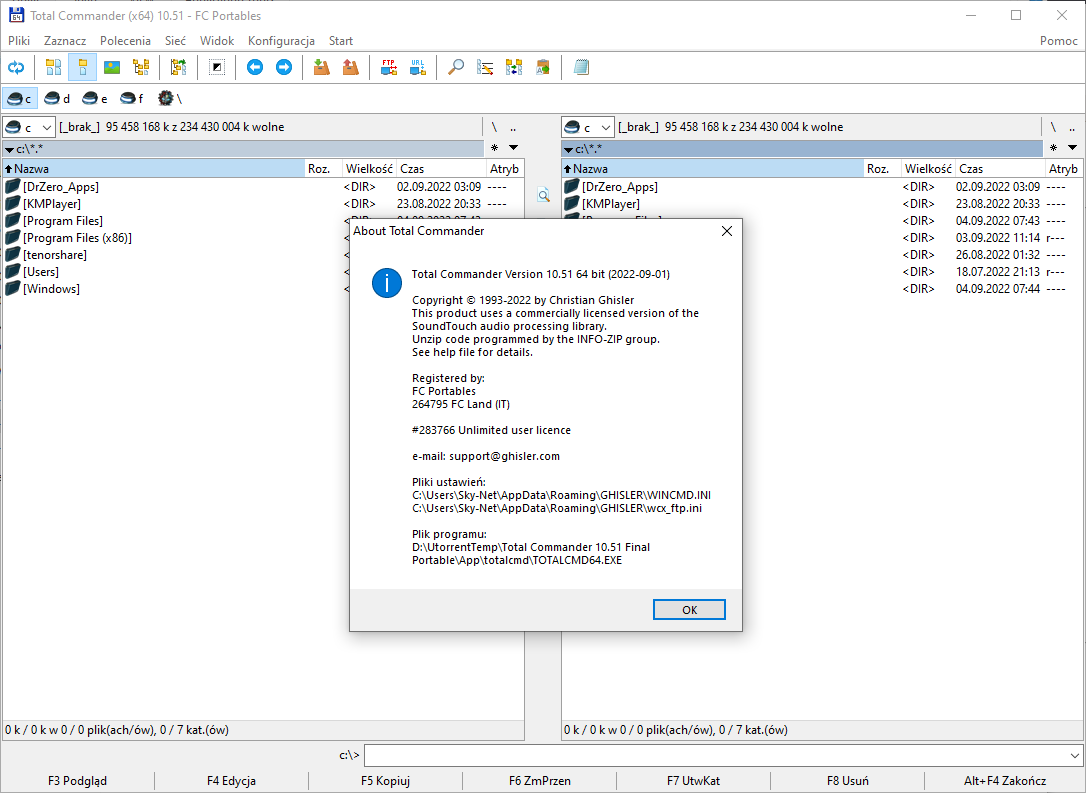Select [Program Files (x86)] in left panel

[78, 238]
